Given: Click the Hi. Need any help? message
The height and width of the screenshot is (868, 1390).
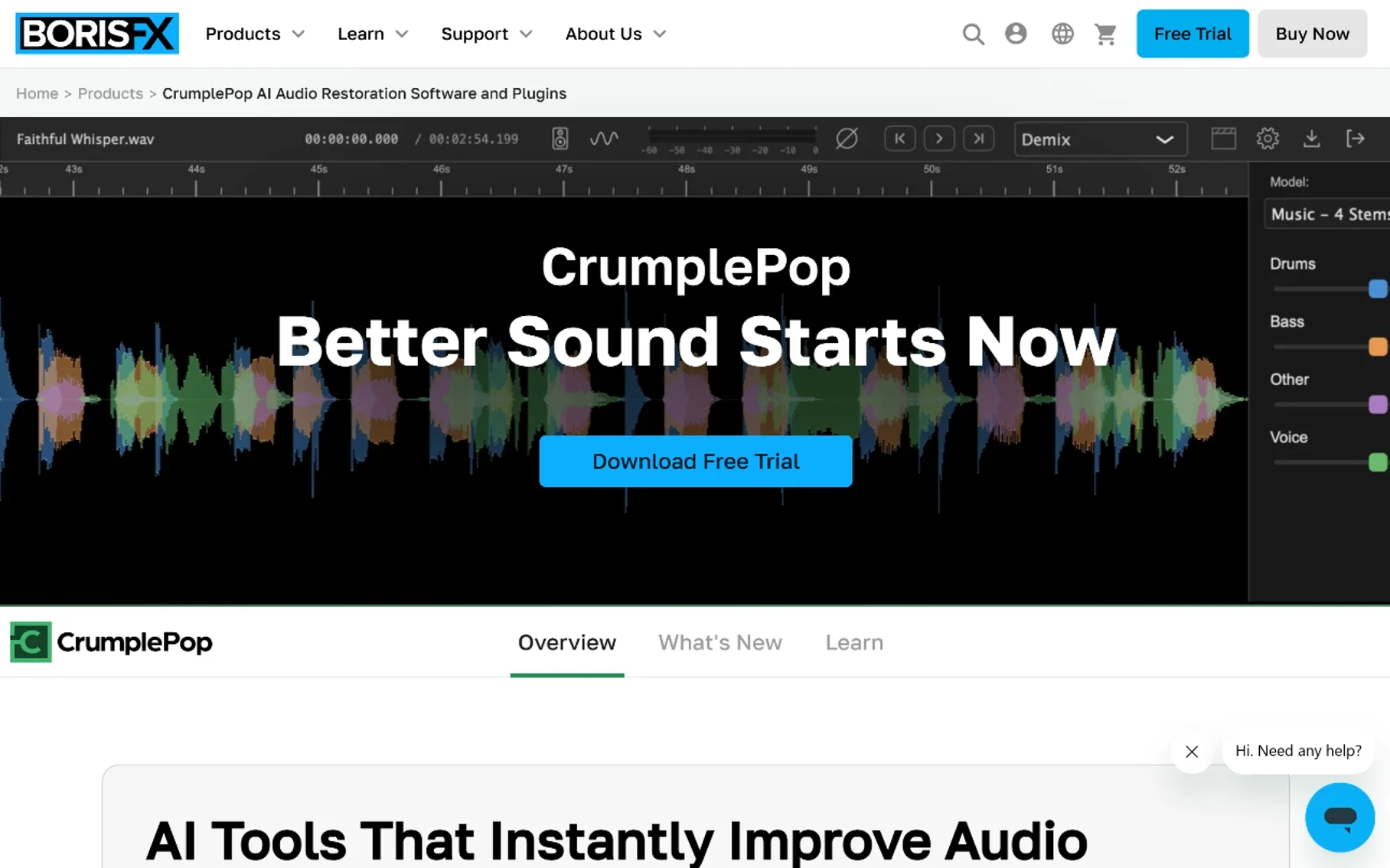Looking at the screenshot, I should [x=1298, y=751].
